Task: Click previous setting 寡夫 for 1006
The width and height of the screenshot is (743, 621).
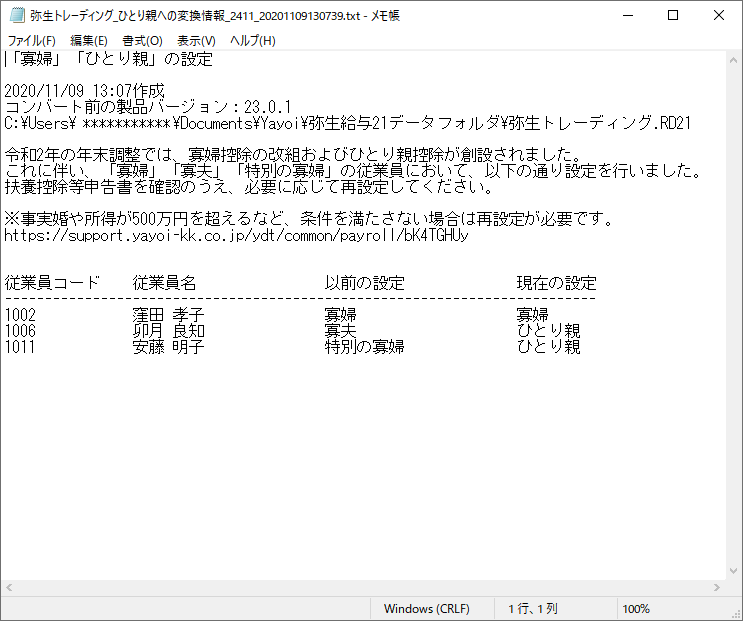Action: coord(340,331)
